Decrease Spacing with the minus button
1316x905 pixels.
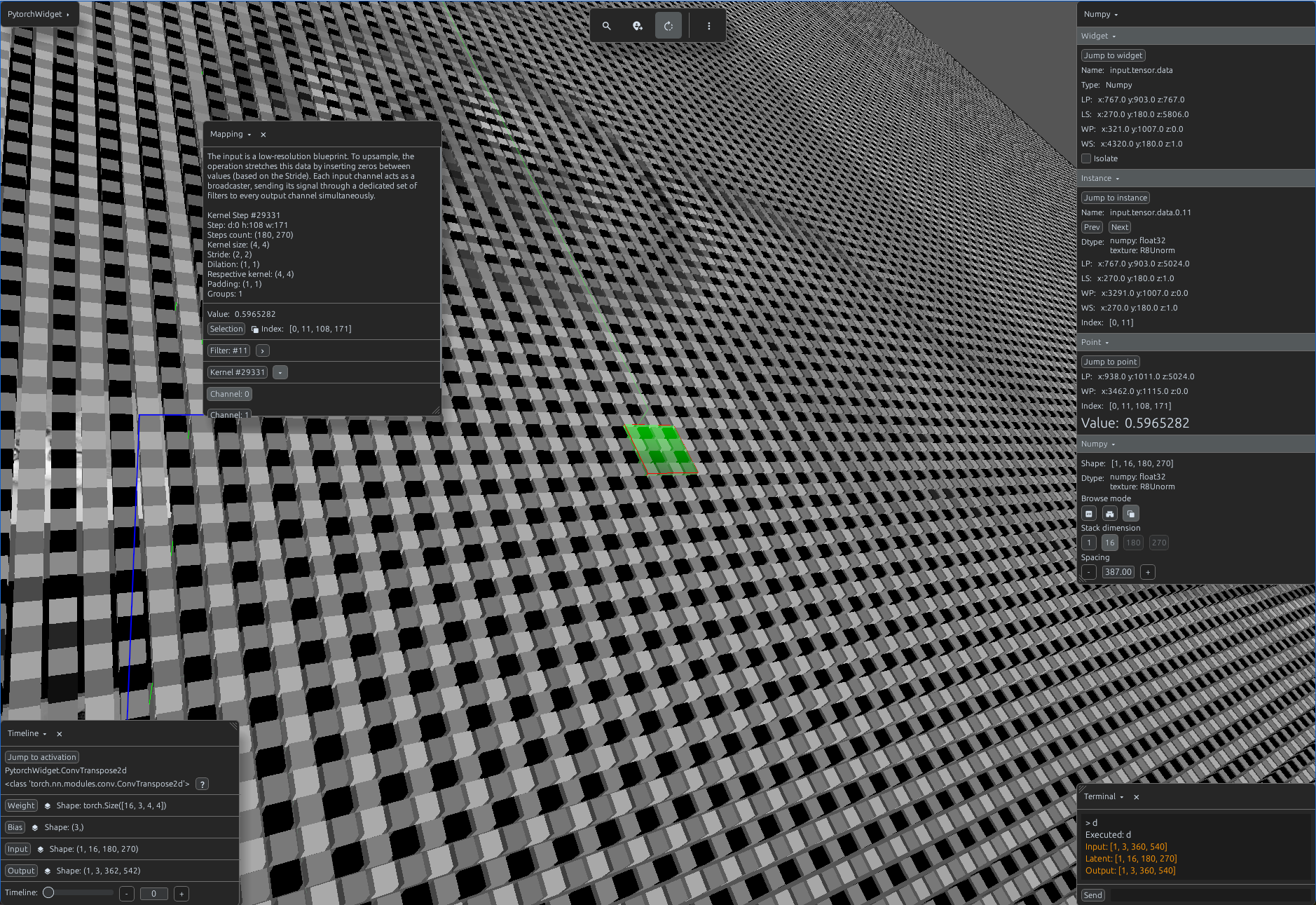1089,572
